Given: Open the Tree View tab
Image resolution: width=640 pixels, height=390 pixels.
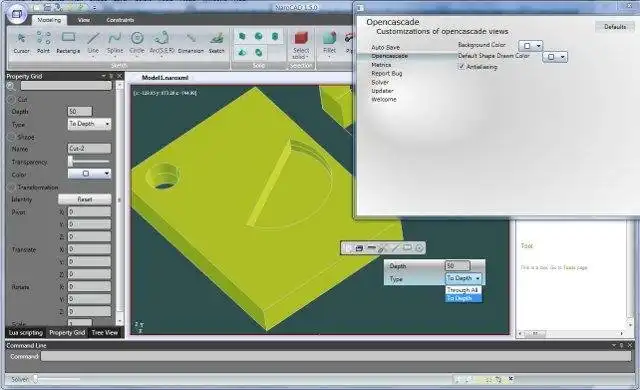Looking at the screenshot, I should coord(104,332).
